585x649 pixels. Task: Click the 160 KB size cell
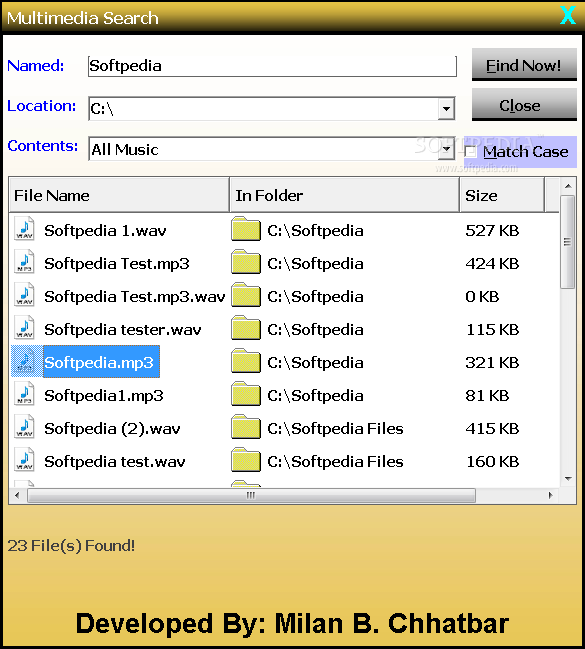(492, 462)
